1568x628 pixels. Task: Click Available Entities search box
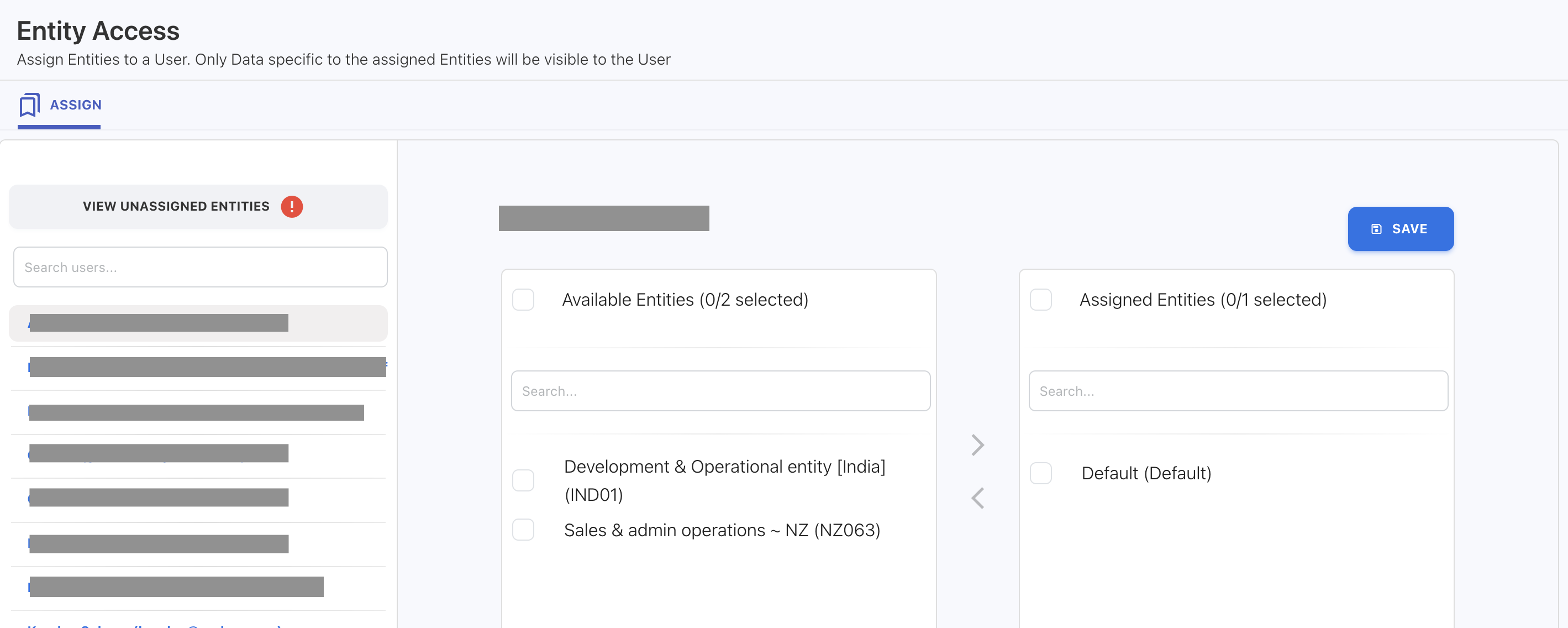(x=720, y=391)
